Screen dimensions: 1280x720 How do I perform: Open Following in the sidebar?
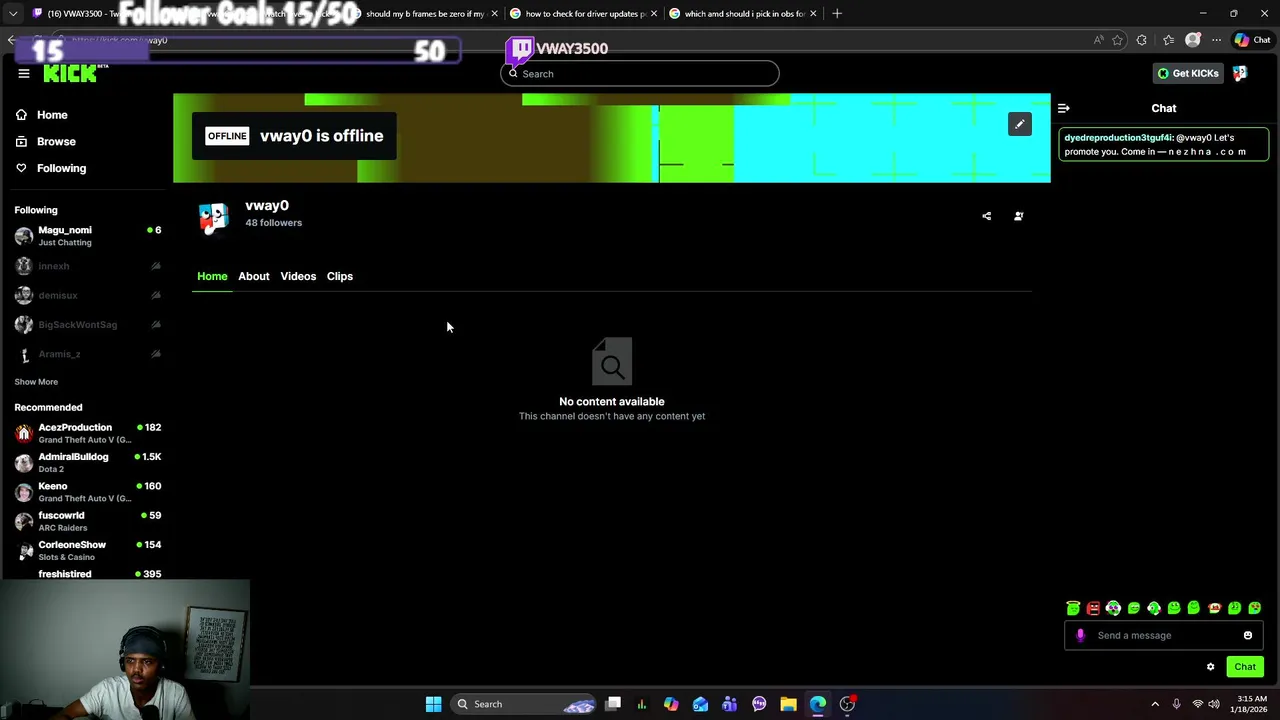pyautogui.click(x=51, y=168)
